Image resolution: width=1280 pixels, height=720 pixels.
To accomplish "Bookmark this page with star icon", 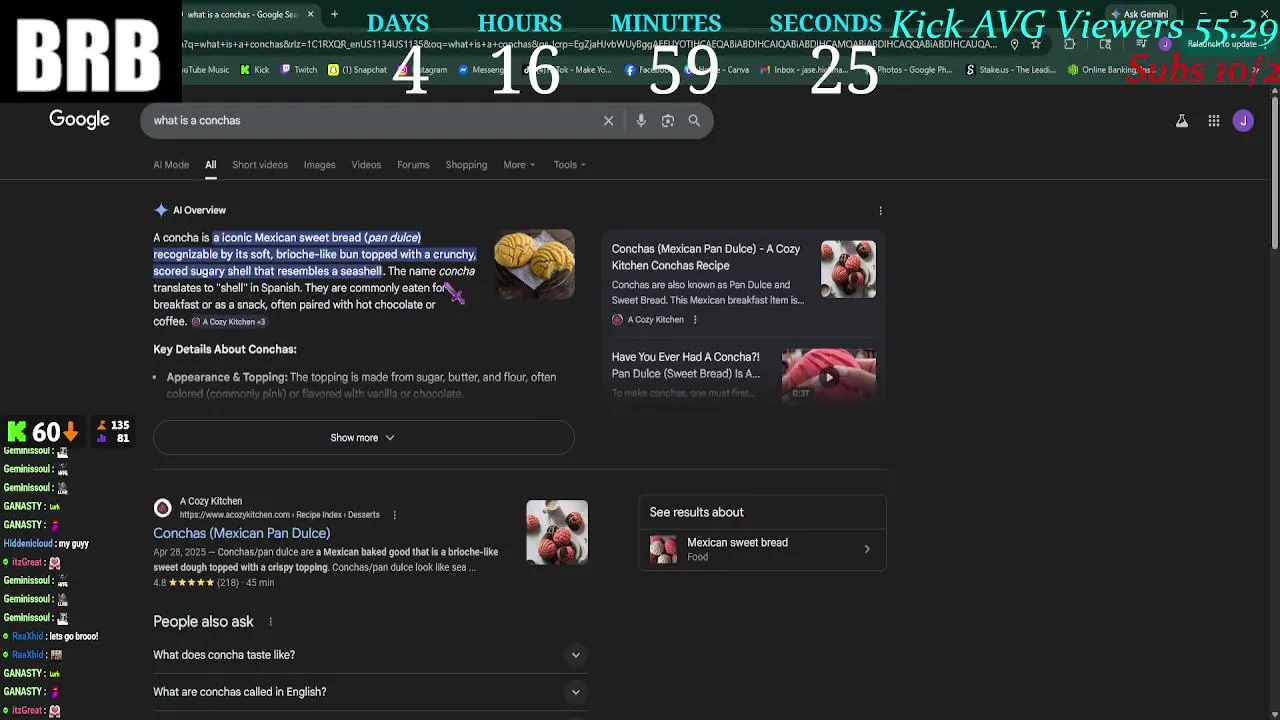I will [1036, 44].
